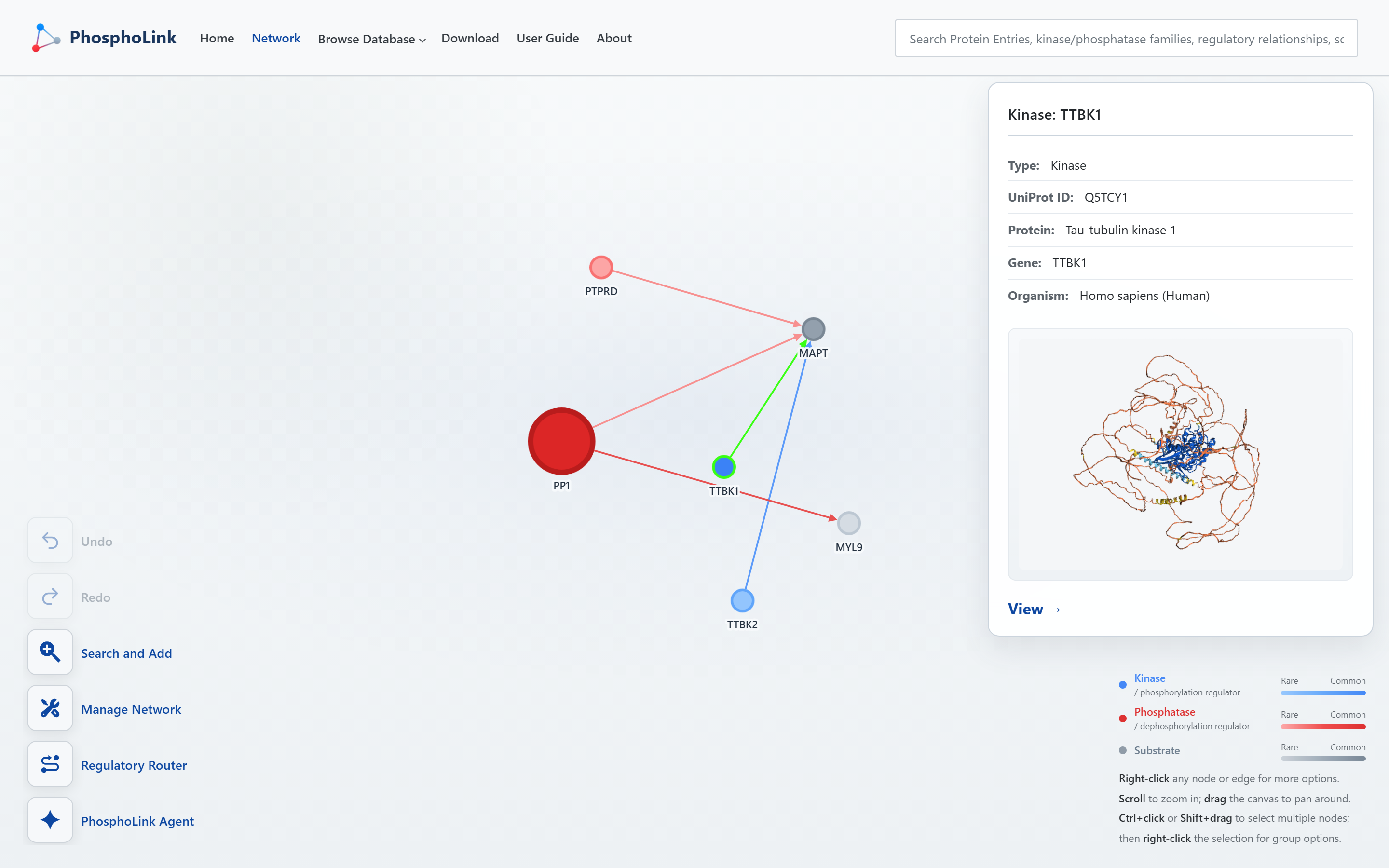Click the Phosphatase legend label
The width and height of the screenshot is (1389, 868).
(1164, 712)
